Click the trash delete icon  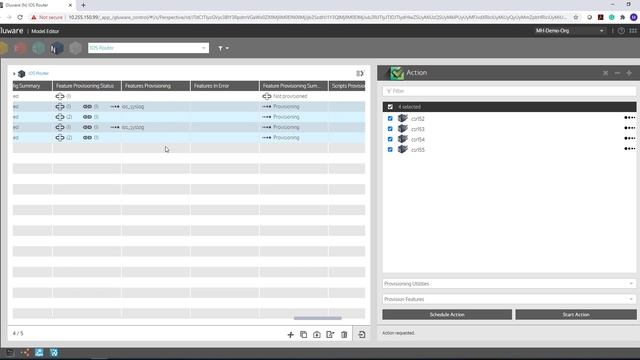click(344, 335)
